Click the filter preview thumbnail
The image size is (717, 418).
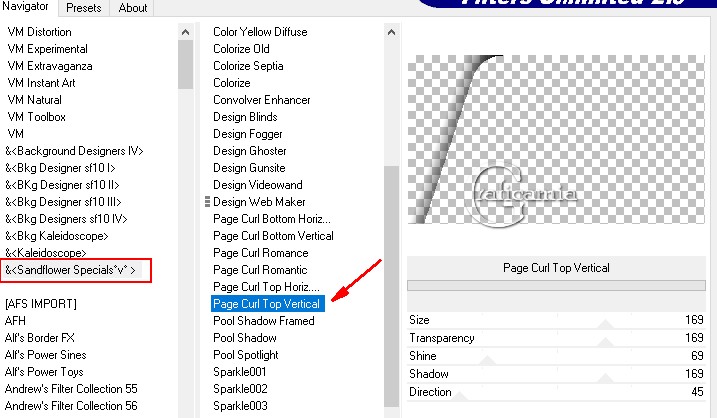556,139
